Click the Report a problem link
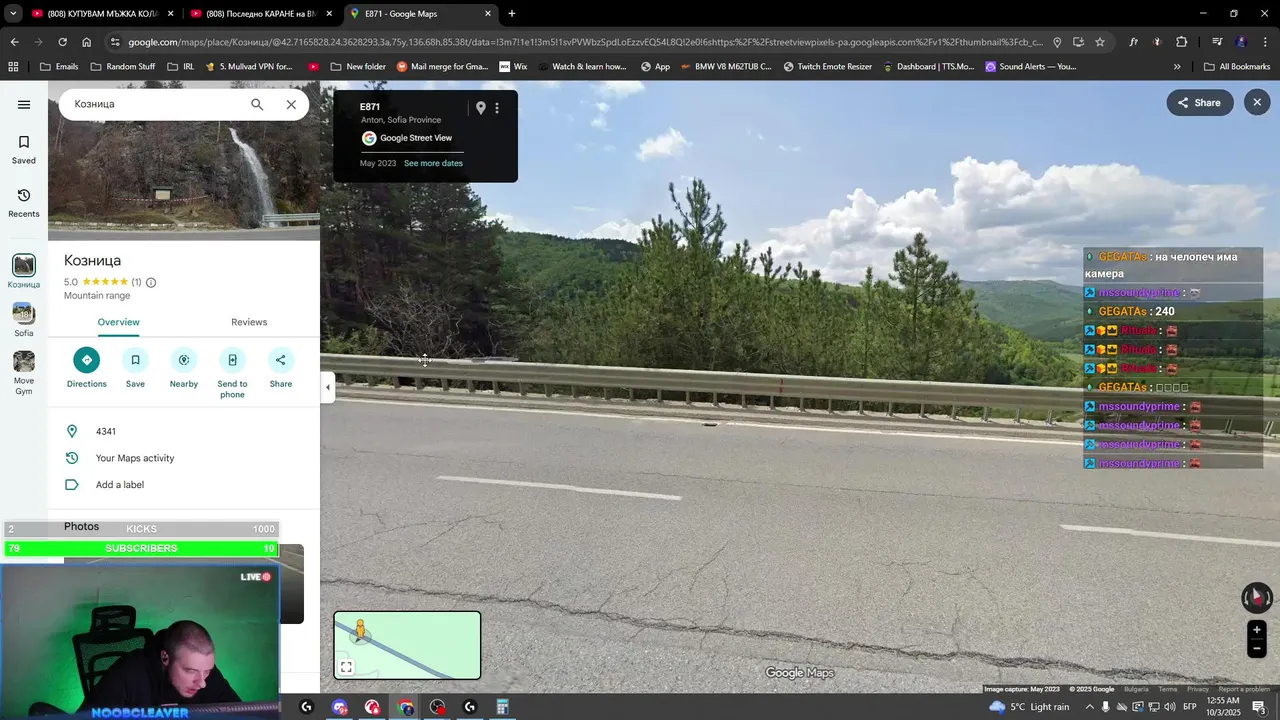 click(1244, 689)
